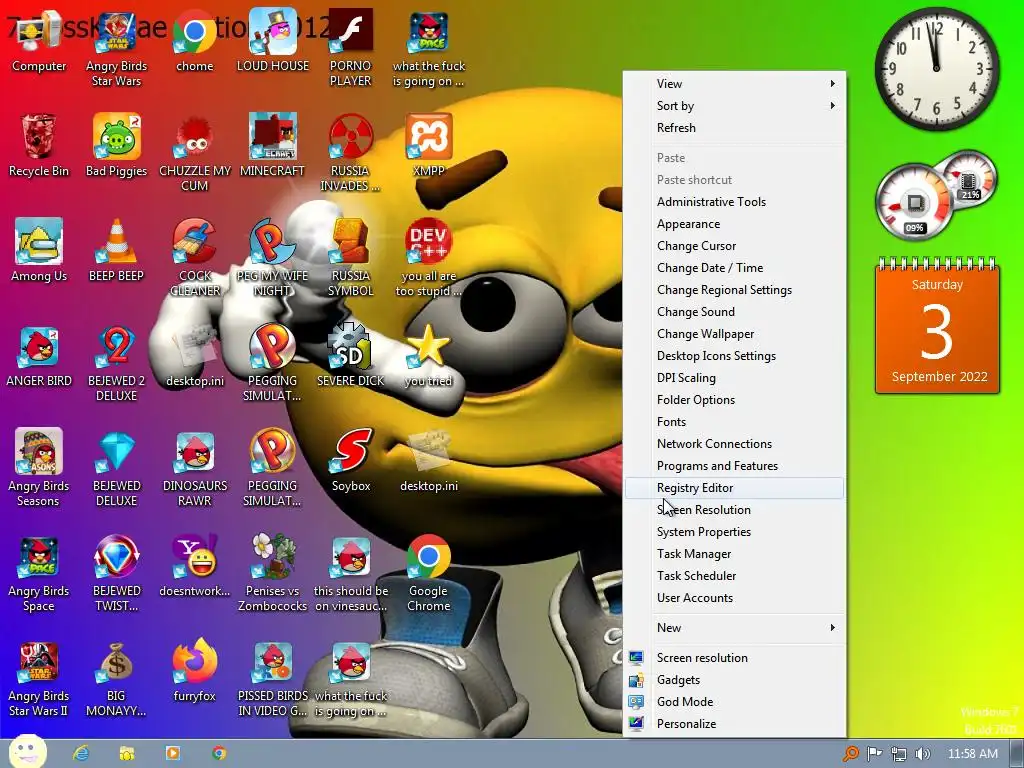Launch Task Manager from context menu
Viewport: 1024px width, 768px height.
pos(735,554)
